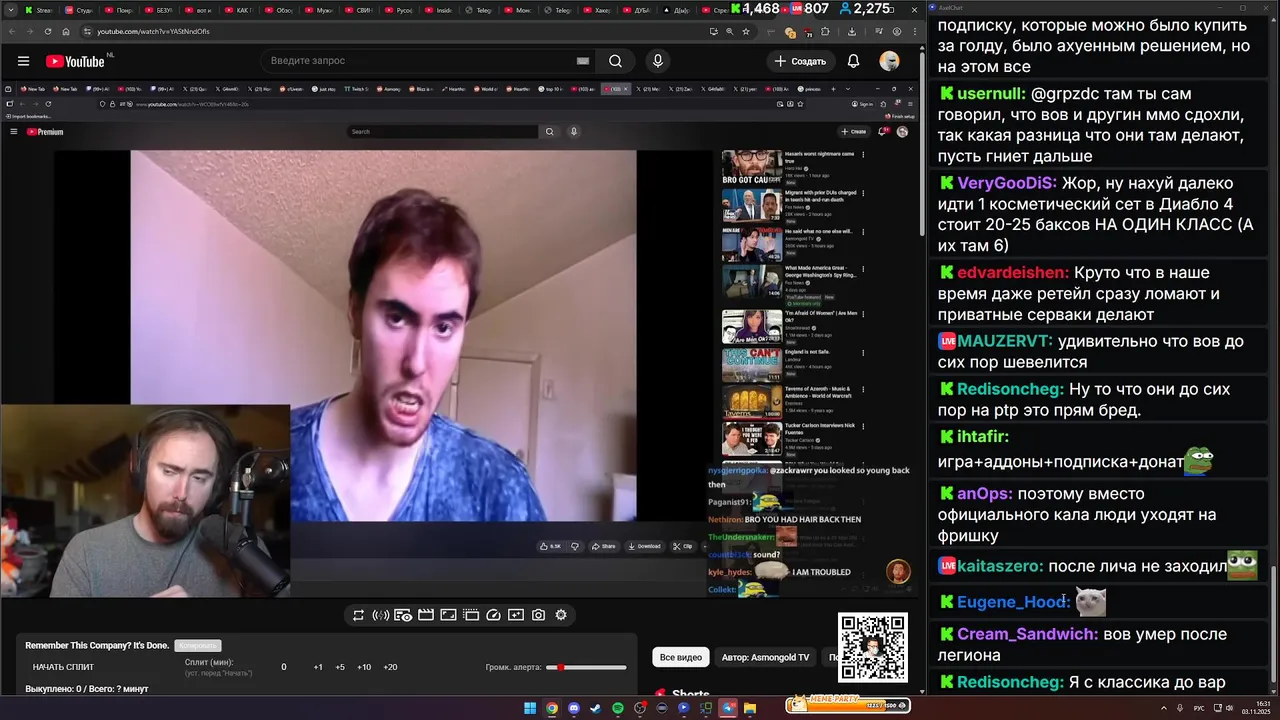This screenshot has height=720, width=1280.
Task: Click the Download button under inner video
Action: (x=644, y=546)
